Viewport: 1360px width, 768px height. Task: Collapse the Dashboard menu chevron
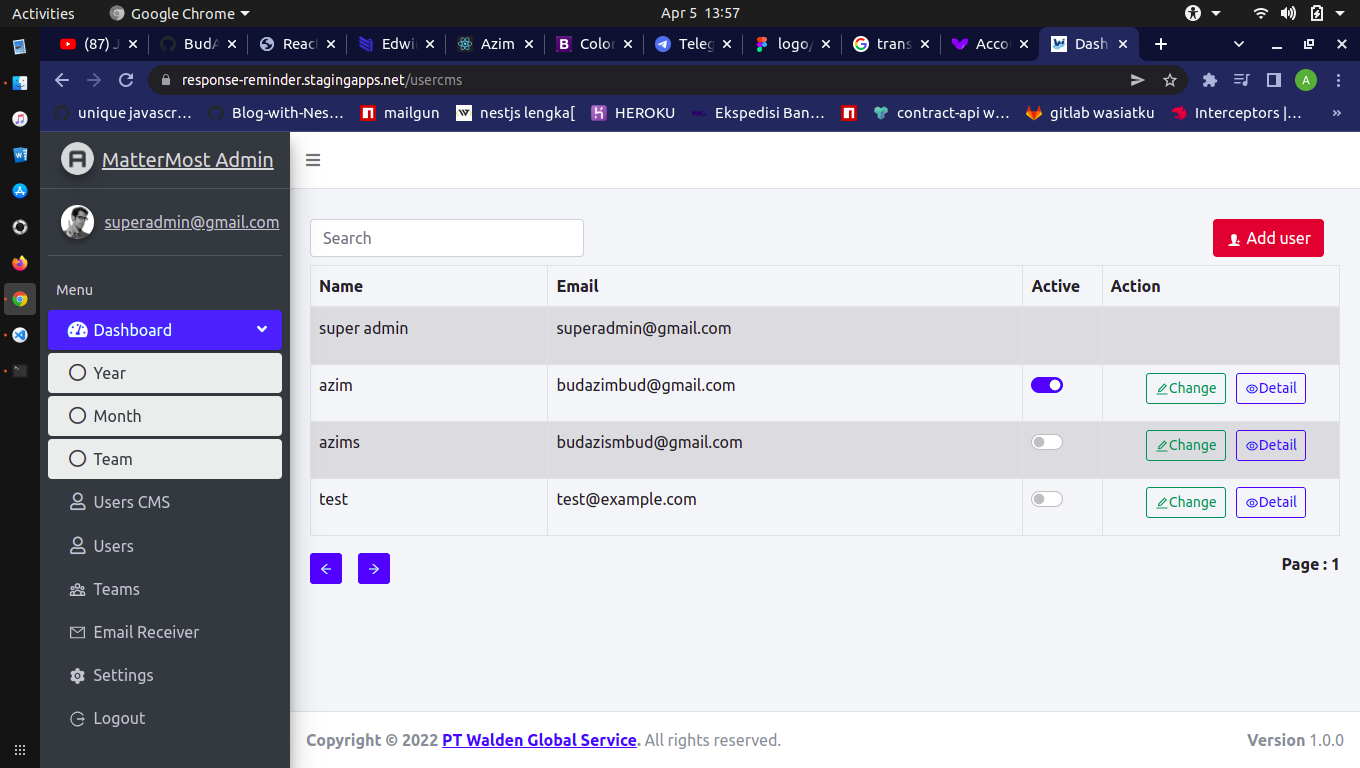pos(262,329)
